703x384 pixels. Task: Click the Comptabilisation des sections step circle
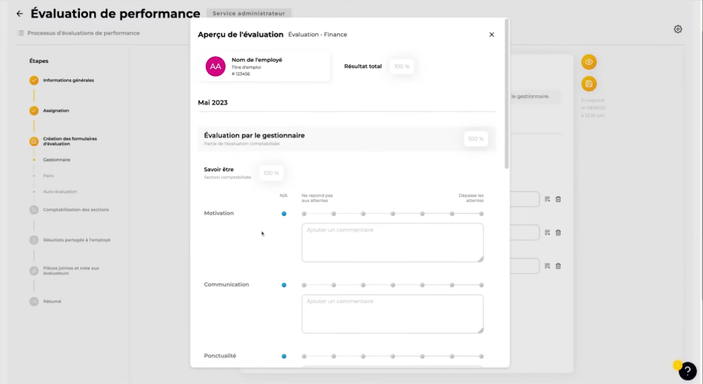click(x=34, y=209)
